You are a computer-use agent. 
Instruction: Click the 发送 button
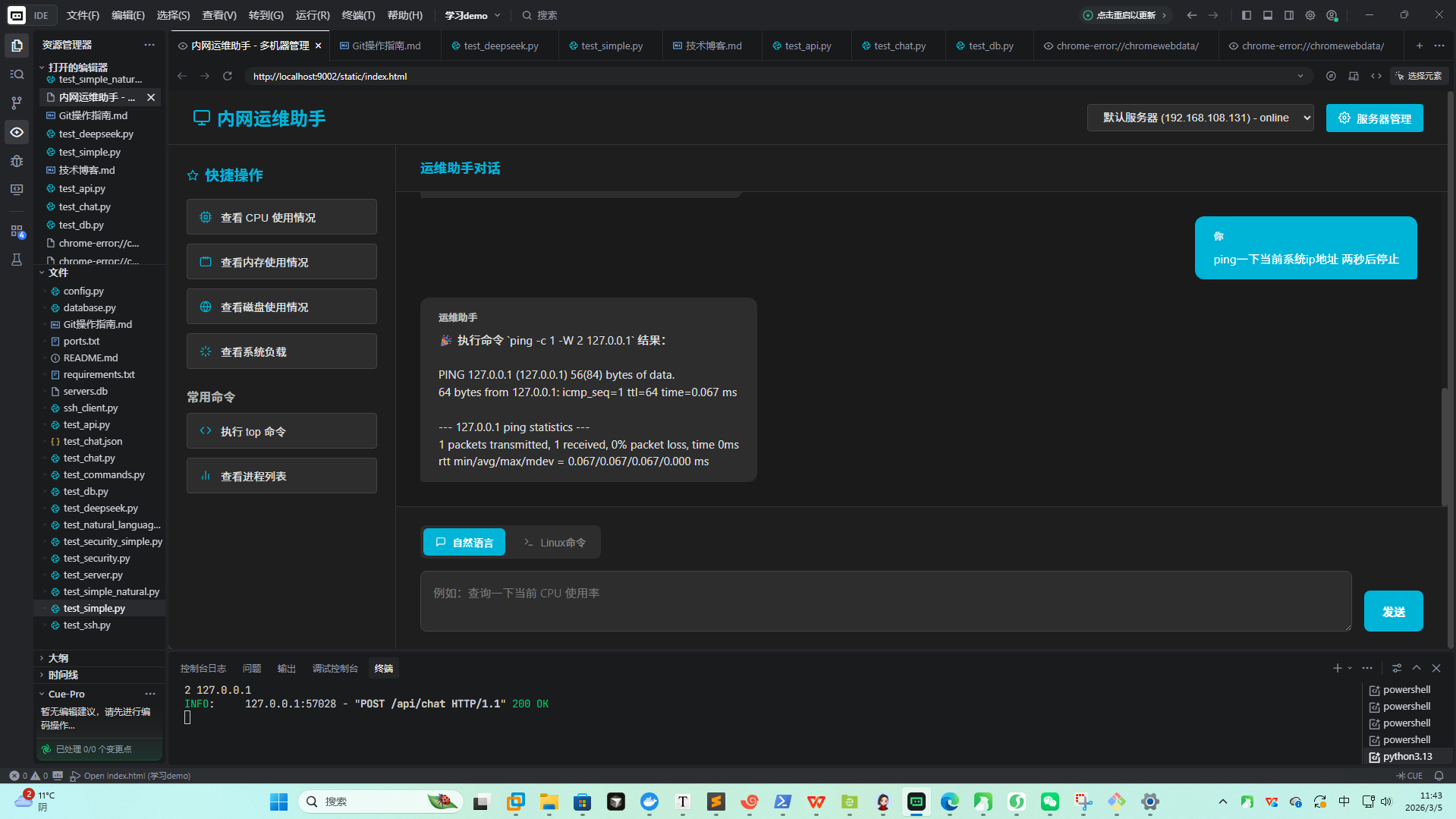(x=1393, y=611)
